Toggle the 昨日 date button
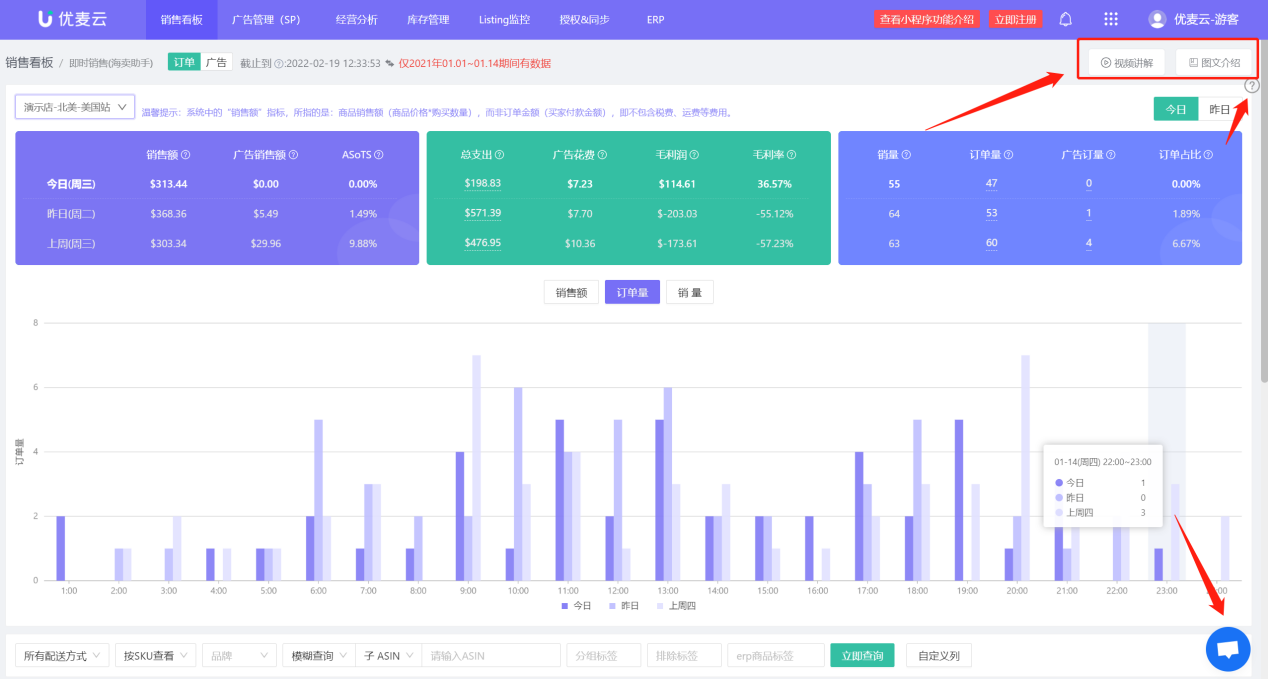 tap(1220, 109)
